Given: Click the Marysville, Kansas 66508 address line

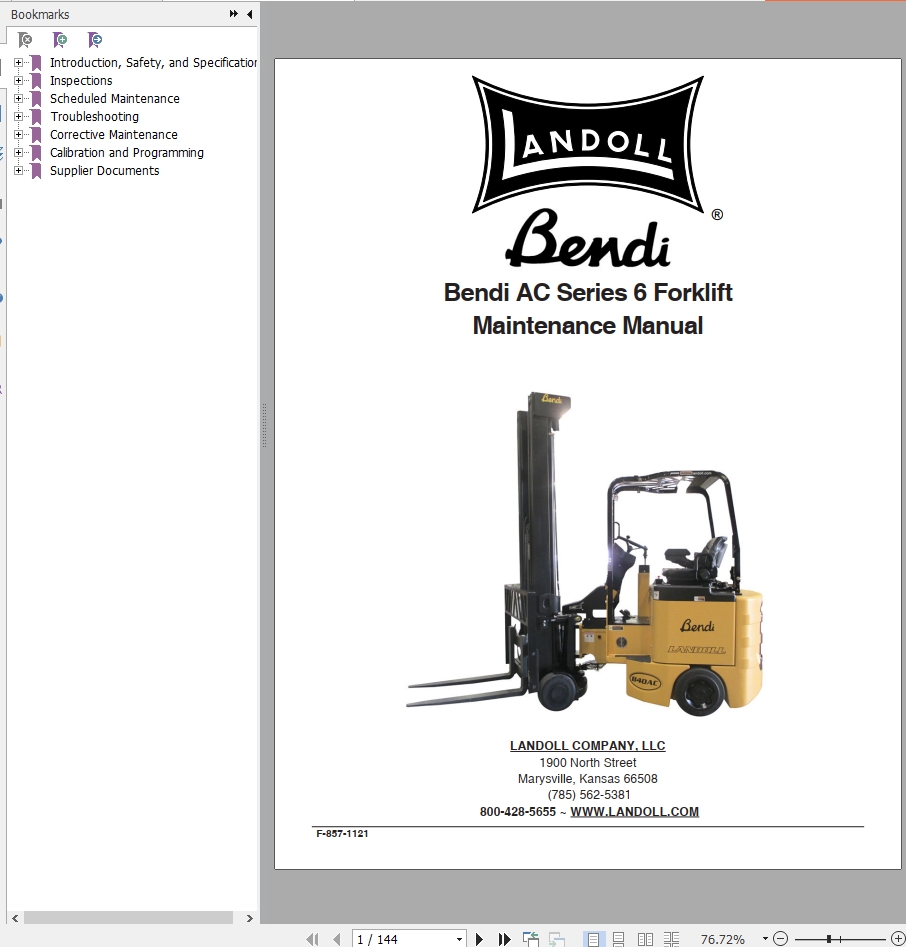Looking at the screenshot, I should click(588, 779).
